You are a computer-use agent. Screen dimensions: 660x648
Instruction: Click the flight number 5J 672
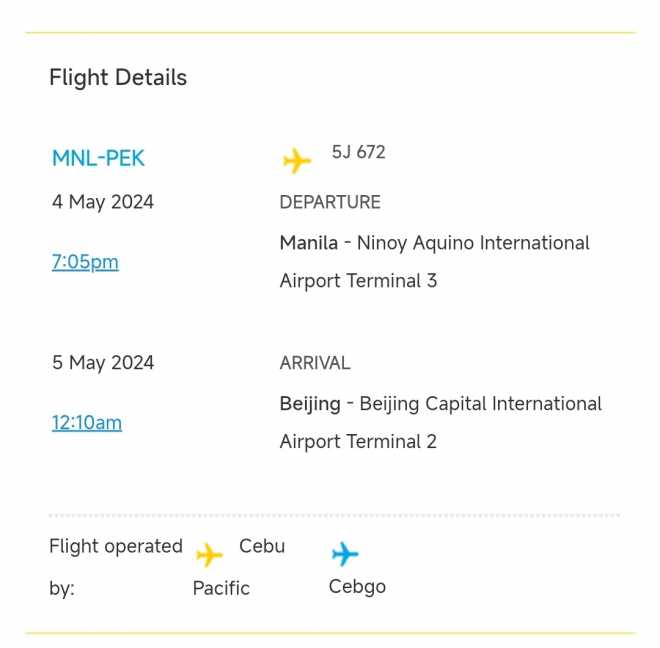pyautogui.click(x=358, y=152)
